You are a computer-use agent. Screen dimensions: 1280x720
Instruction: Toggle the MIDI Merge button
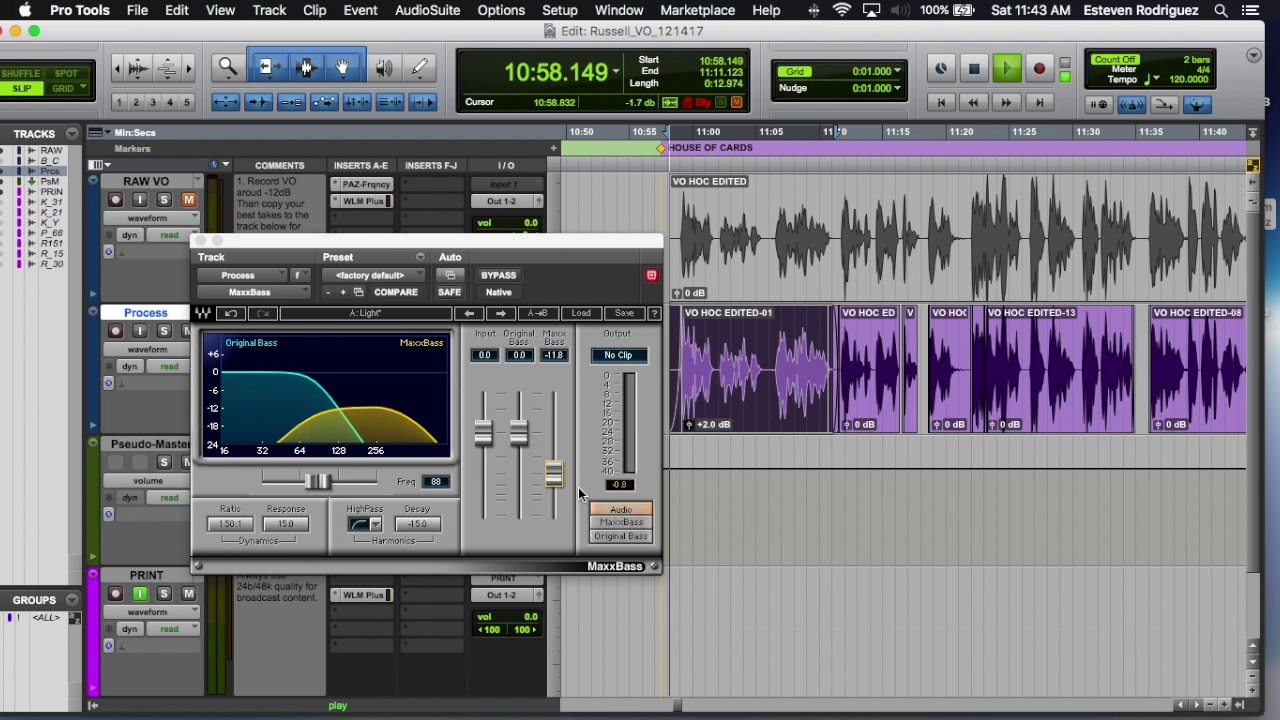(x=1164, y=104)
